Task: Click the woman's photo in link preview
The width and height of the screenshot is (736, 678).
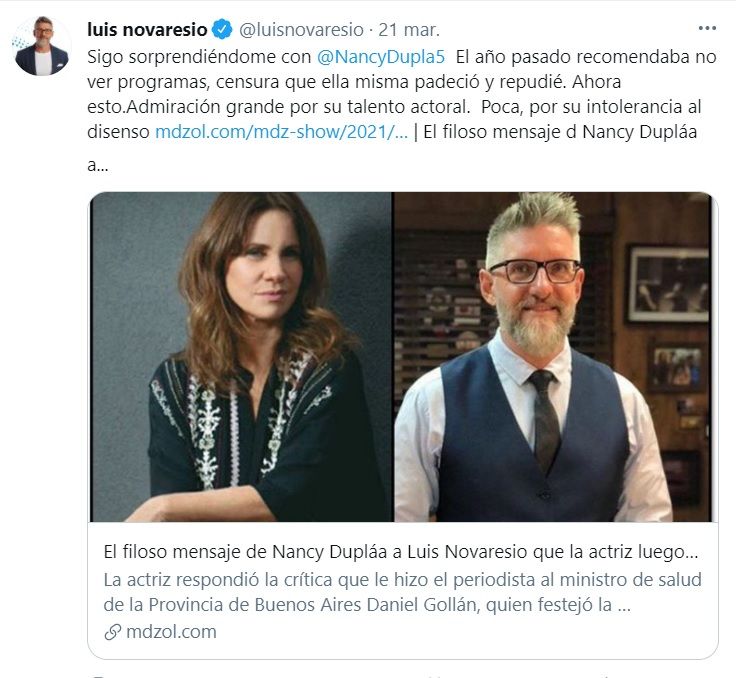Action: (x=241, y=357)
